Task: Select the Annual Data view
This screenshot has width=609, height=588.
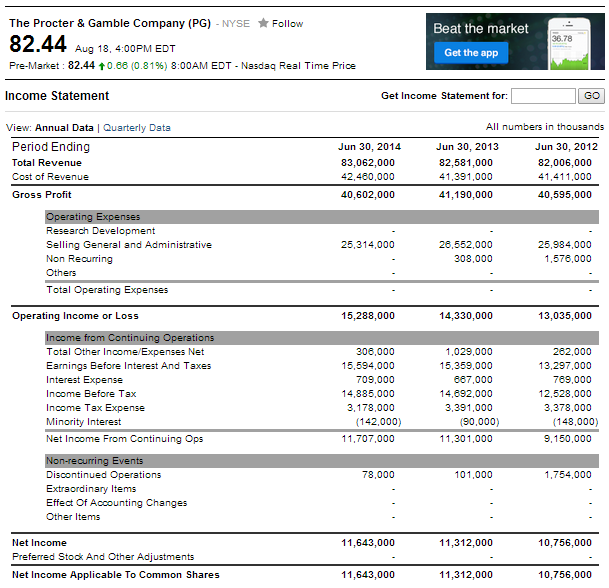Action: (x=64, y=128)
